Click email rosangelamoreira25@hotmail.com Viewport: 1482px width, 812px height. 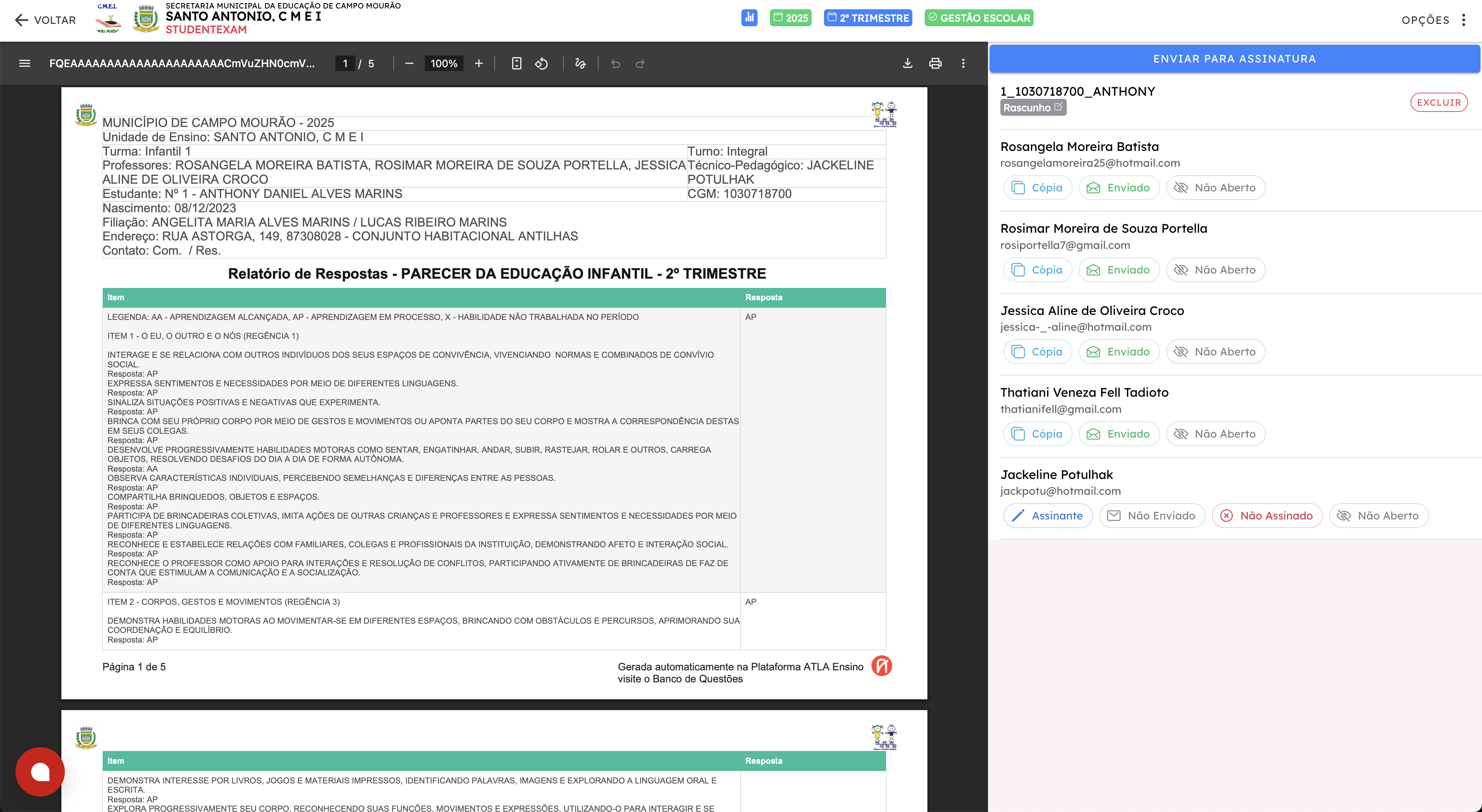click(x=1090, y=163)
